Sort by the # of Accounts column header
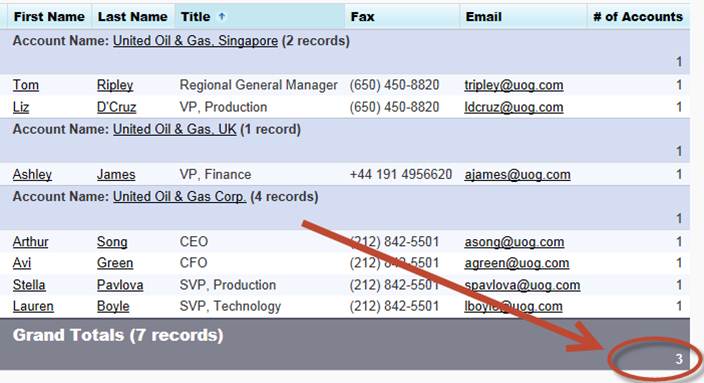The width and height of the screenshot is (704, 383). [638, 17]
